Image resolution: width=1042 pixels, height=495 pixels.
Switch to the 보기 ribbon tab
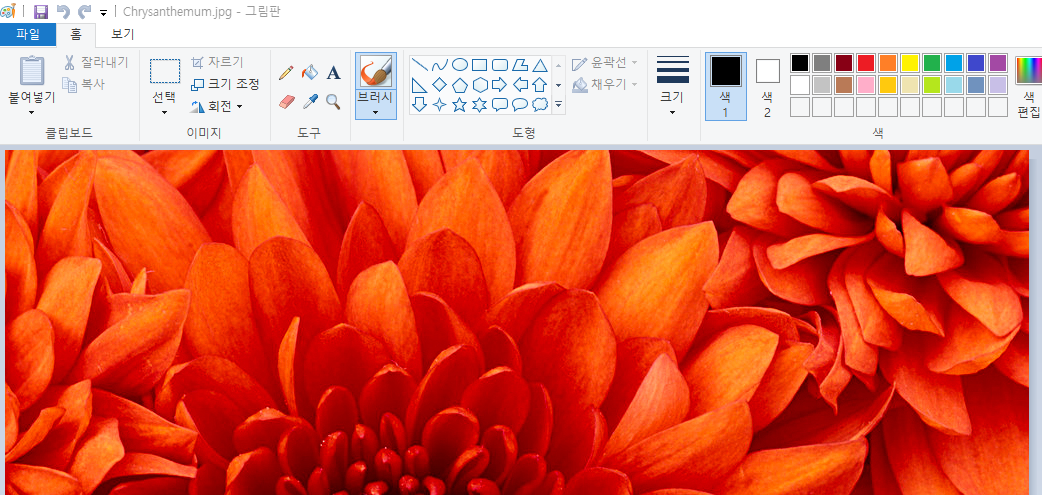click(123, 35)
